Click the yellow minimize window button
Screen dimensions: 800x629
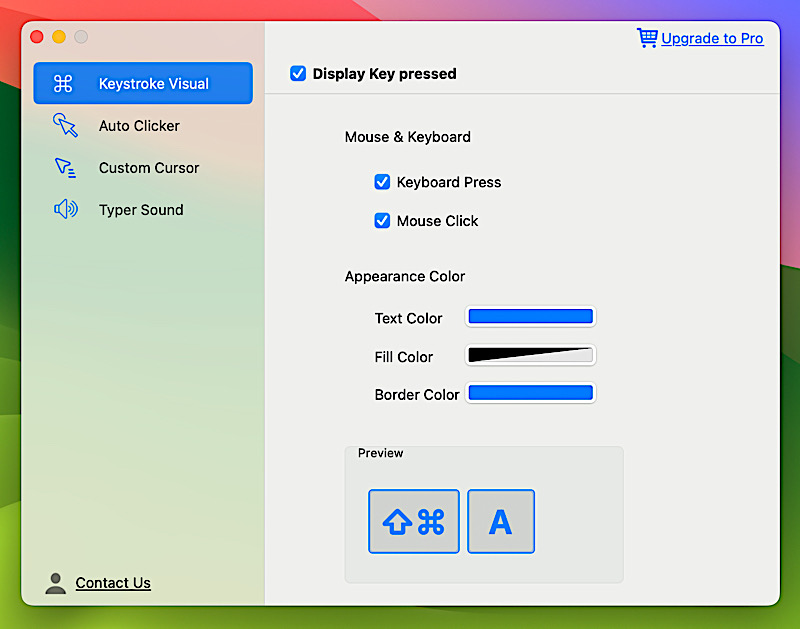tap(59, 37)
